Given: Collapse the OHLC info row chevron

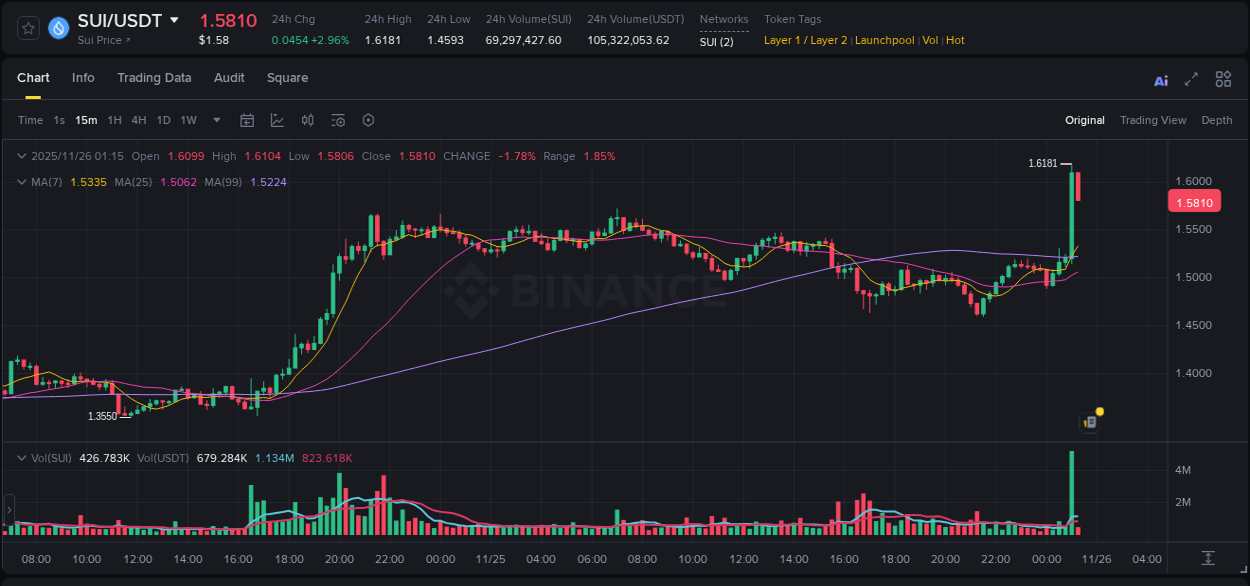Looking at the screenshot, I should tap(22, 156).
